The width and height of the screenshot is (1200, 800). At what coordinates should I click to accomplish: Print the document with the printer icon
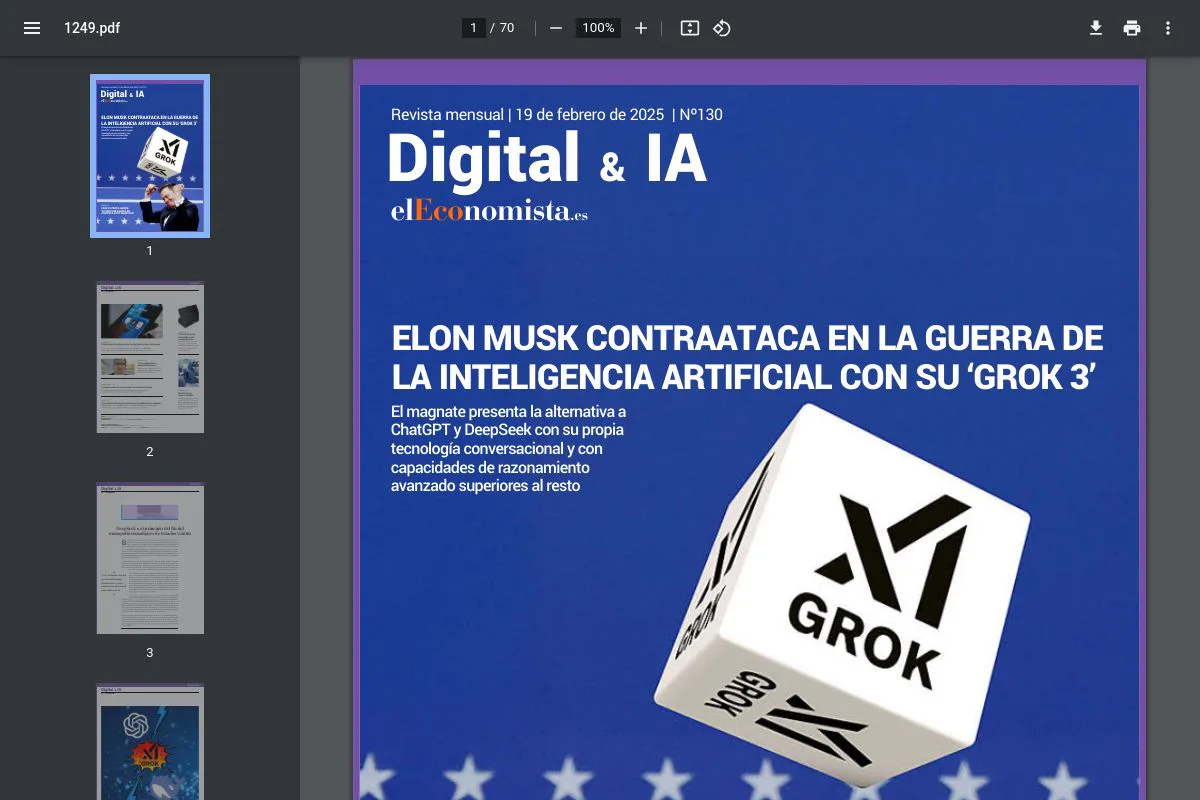[x=1132, y=28]
